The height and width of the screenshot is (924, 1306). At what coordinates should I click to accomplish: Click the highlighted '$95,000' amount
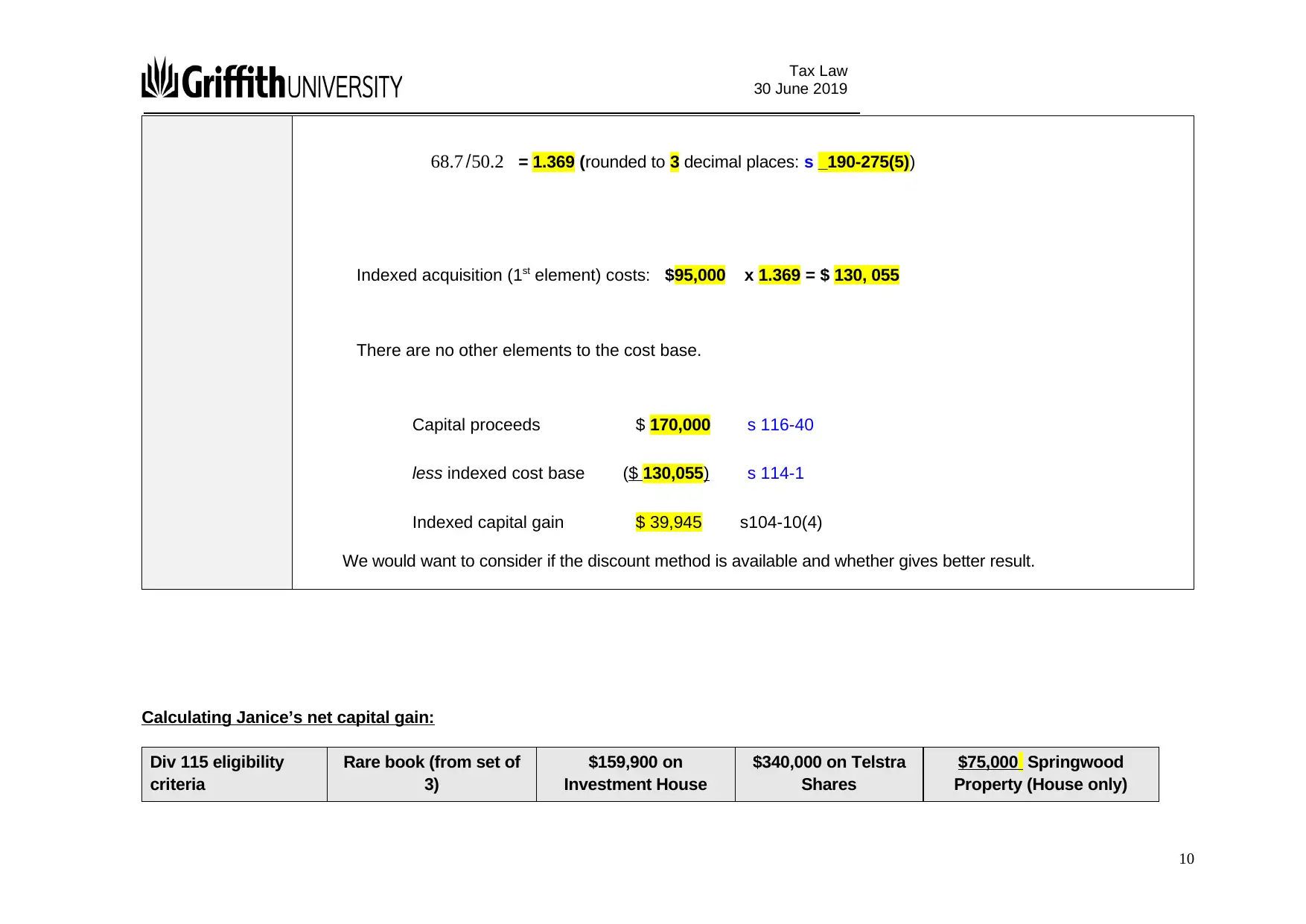[x=695, y=275]
